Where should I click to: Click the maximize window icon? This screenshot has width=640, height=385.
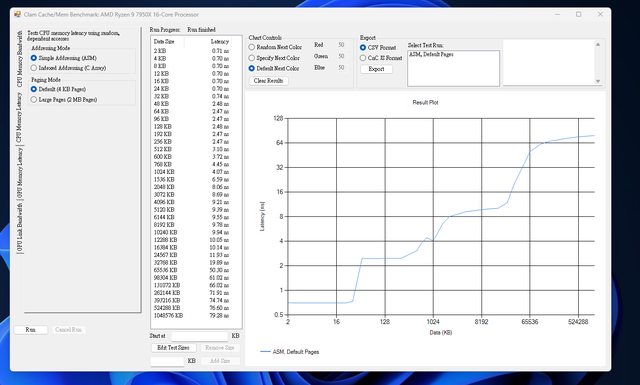[578, 14]
